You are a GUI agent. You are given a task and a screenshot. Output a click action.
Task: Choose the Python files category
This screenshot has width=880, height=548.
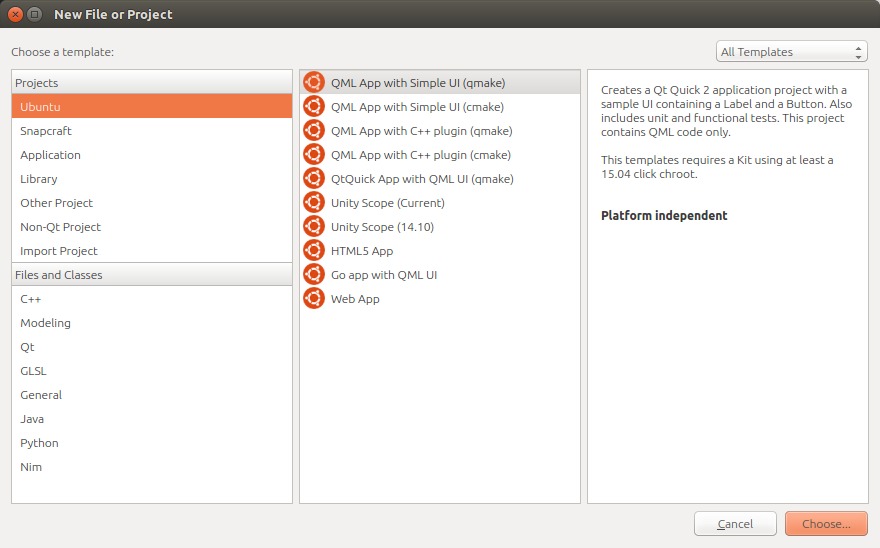[152, 443]
